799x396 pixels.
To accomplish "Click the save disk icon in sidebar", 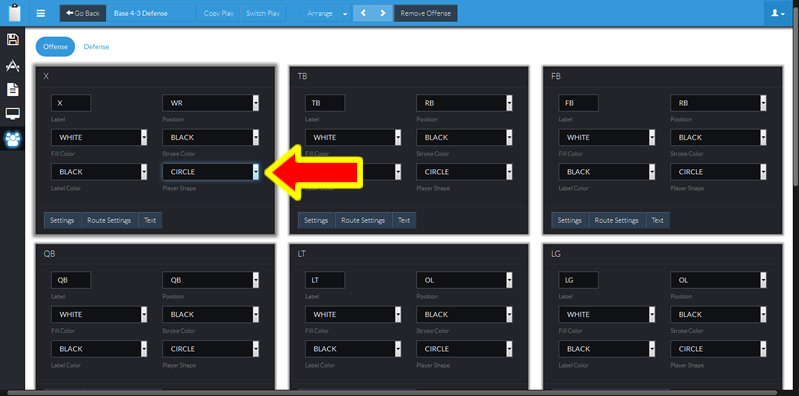I will point(12,40).
